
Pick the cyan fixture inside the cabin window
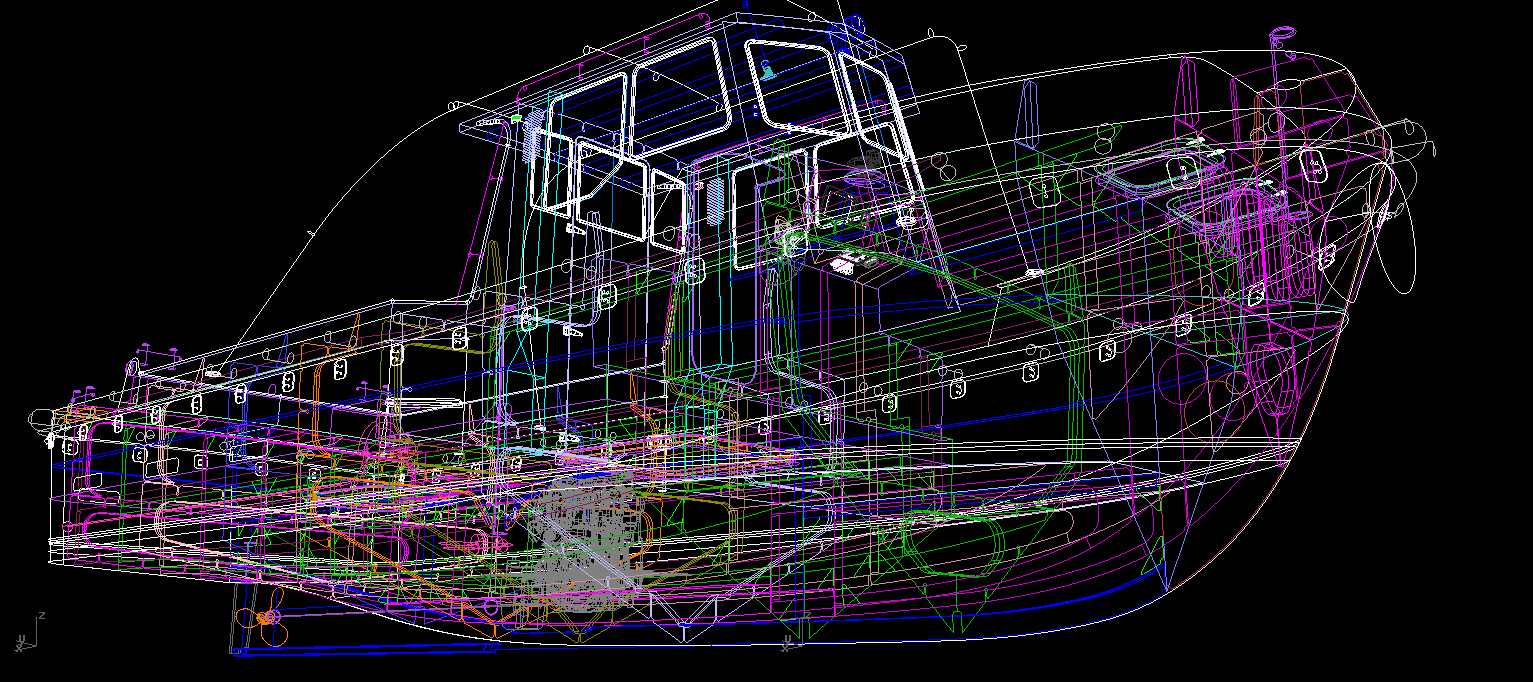[768, 69]
